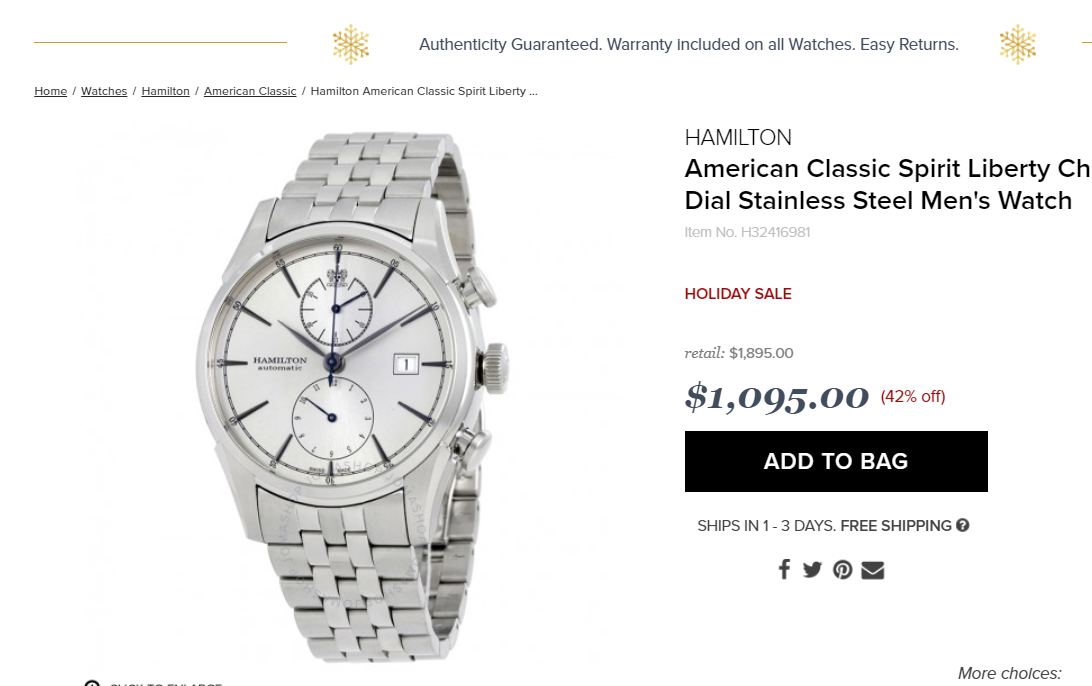The height and width of the screenshot is (686, 1092).
Task: Click the American Classic Spirit Liberty product title
Action: point(880,184)
